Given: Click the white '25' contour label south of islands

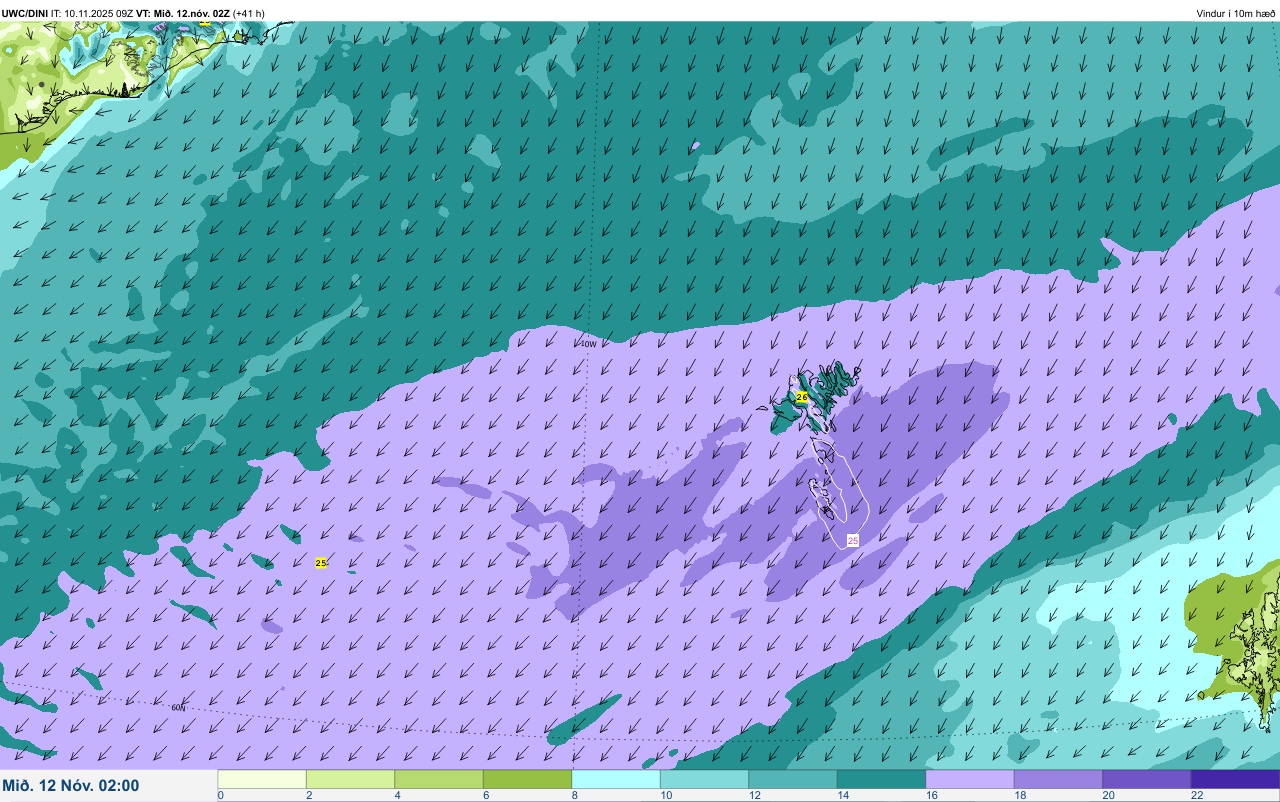Looking at the screenshot, I should point(853,540).
